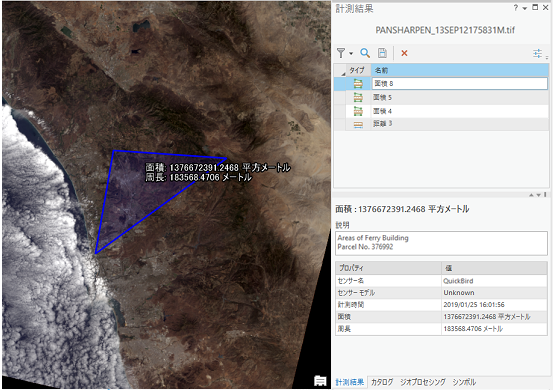The height and width of the screenshot is (390, 553).
Task: Click the table corner select-all triangle
Action: coord(343,73)
